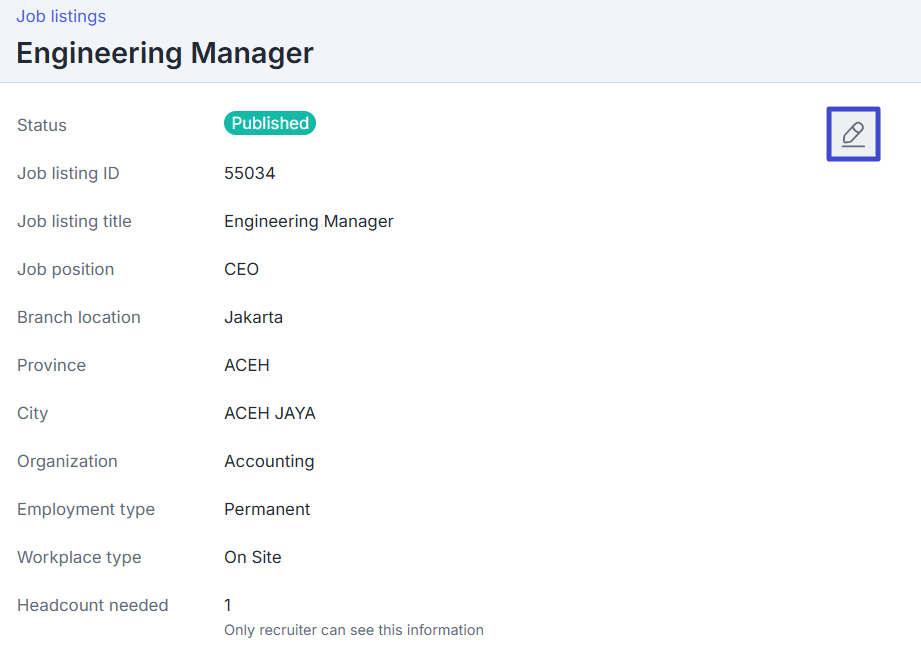Click the Jakarta branch location value
The height and width of the screenshot is (647, 921).
pyautogui.click(x=254, y=317)
